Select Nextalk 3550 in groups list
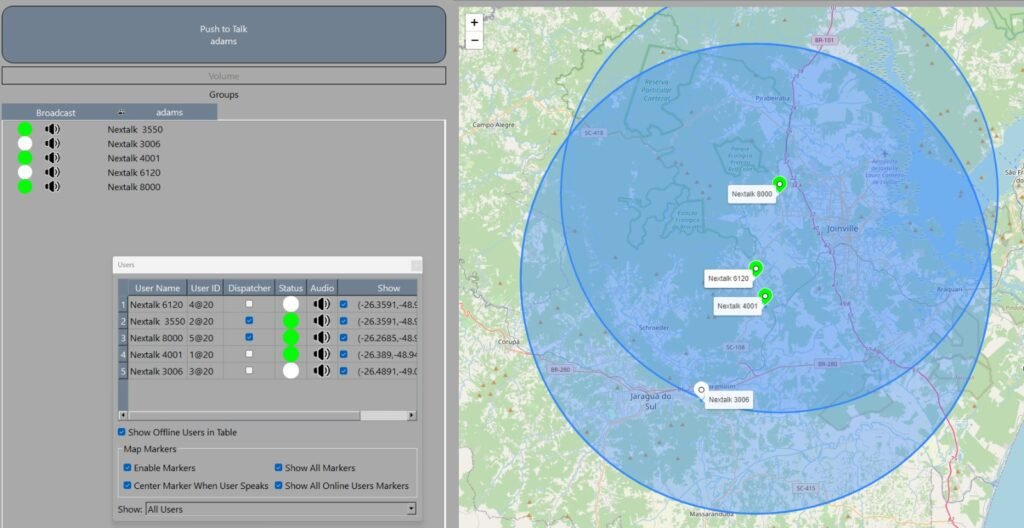The width and height of the screenshot is (1024, 528). pyautogui.click(x=135, y=129)
